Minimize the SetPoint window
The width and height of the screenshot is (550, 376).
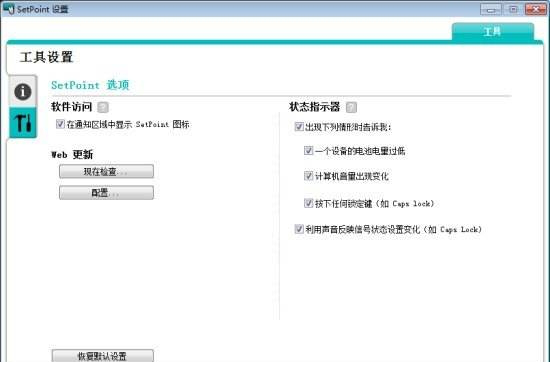(491, 9)
